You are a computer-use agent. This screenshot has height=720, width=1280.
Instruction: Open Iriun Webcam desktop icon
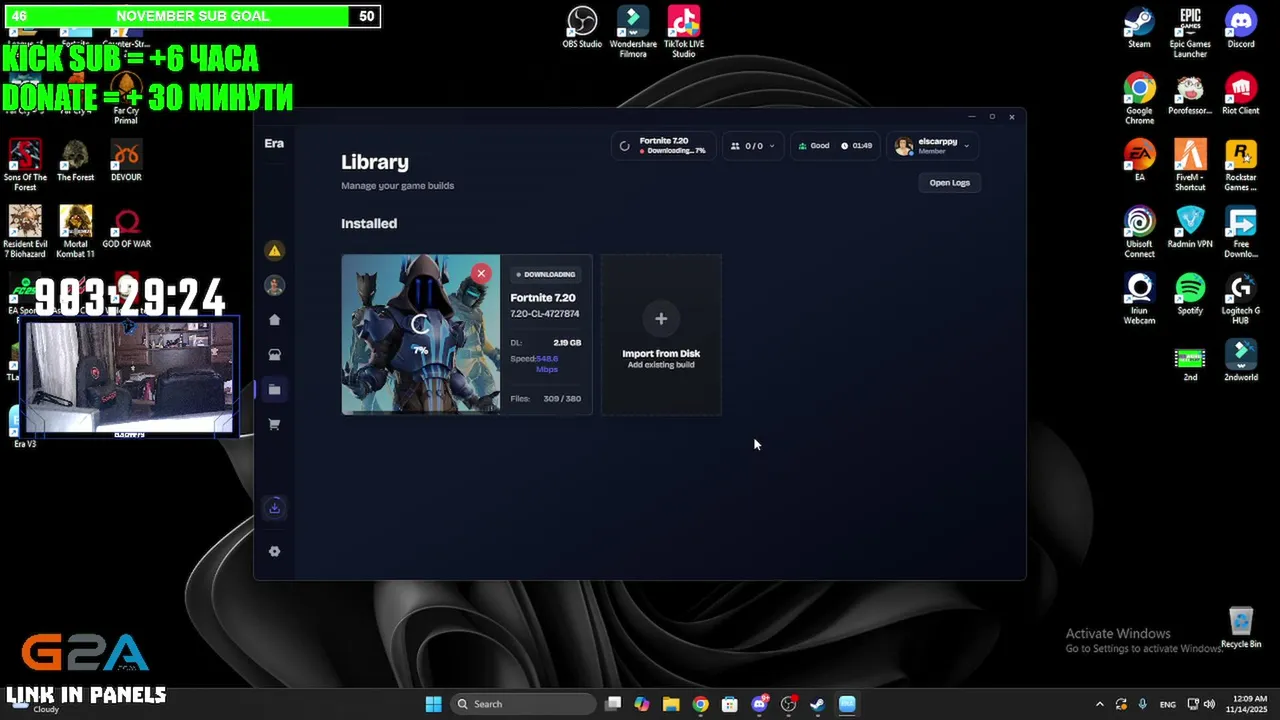(x=1139, y=298)
